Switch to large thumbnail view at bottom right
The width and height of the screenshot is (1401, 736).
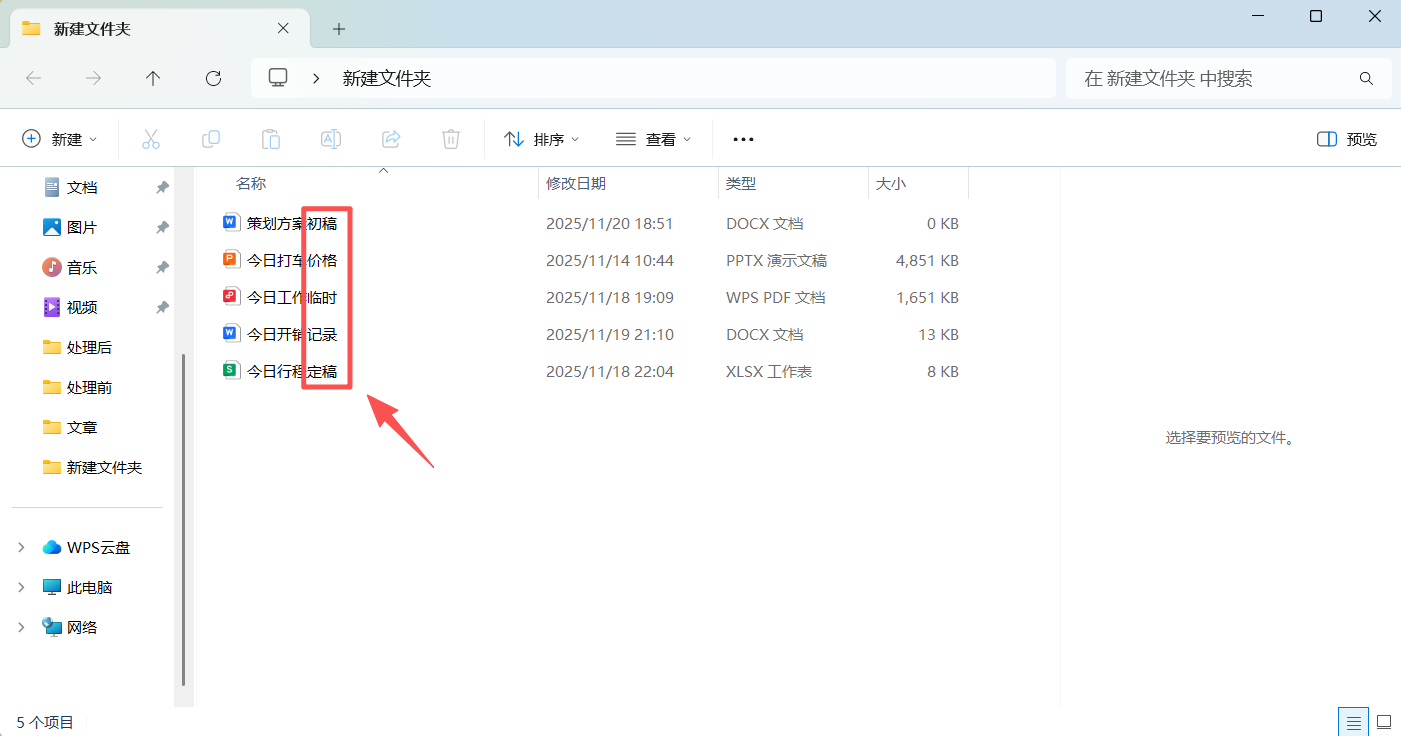point(1384,721)
